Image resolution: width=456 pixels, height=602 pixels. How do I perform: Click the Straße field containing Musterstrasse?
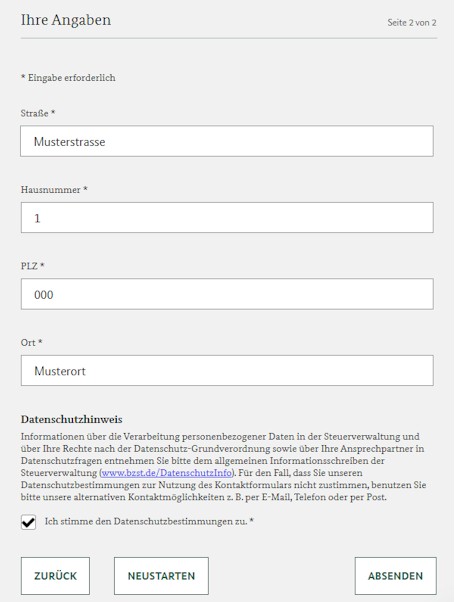pyautogui.click(x=227, y=141)
